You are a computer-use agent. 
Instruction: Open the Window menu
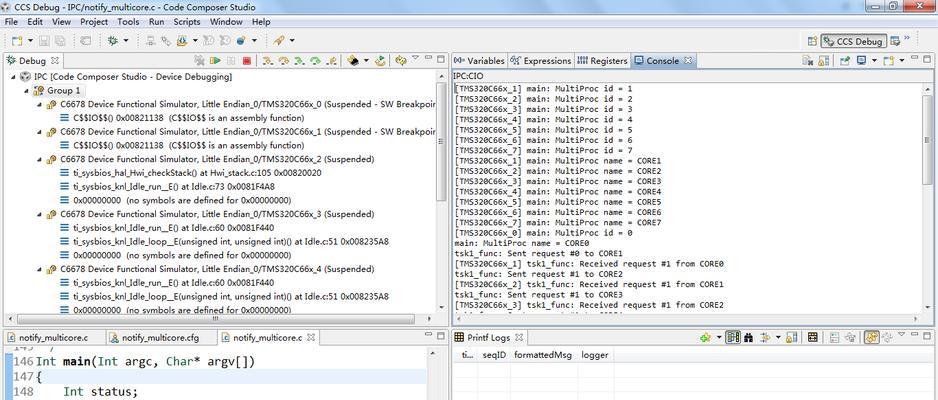tap(226, 22)
